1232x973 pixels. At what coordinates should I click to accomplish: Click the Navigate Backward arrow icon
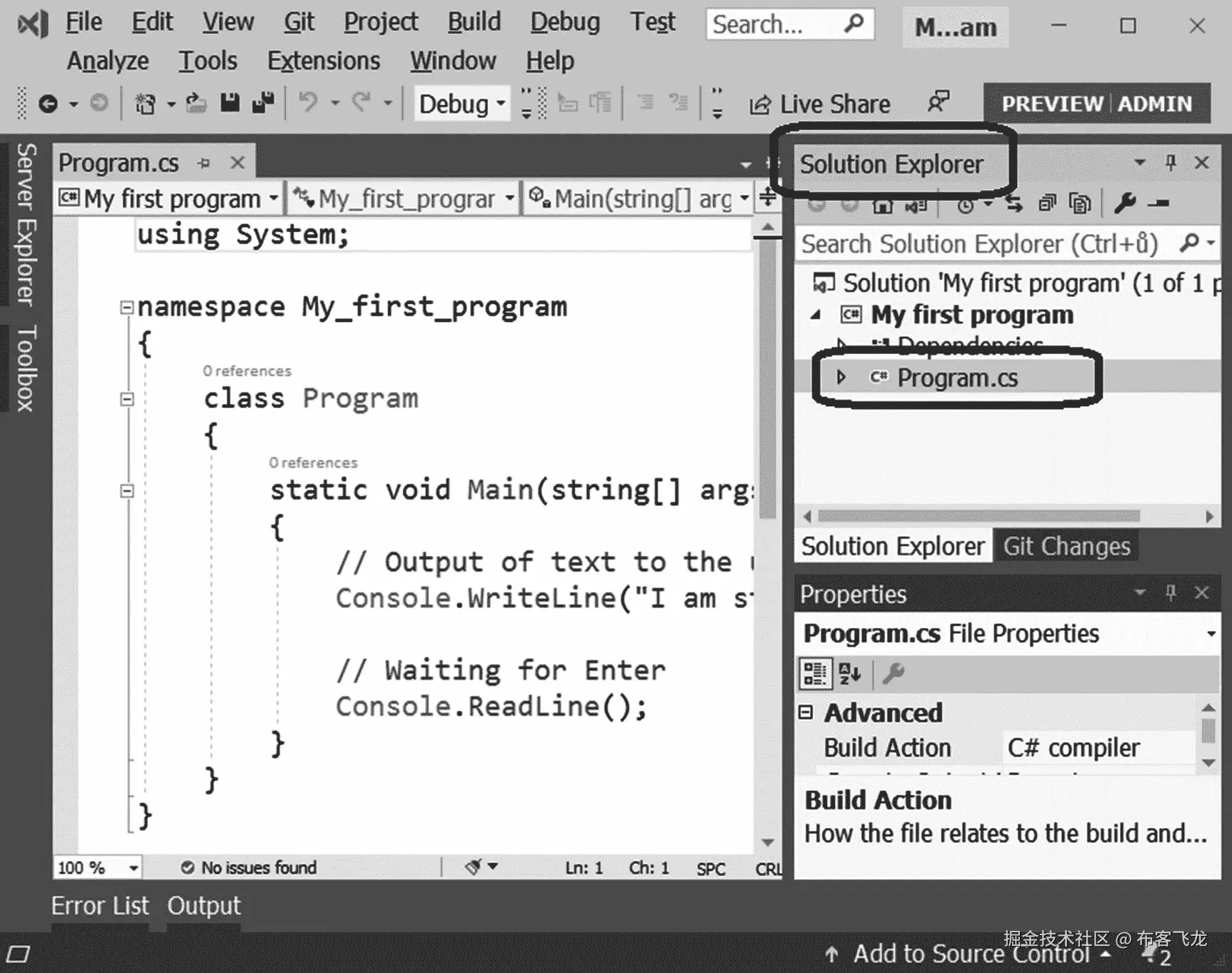click(x=46, y=104)
